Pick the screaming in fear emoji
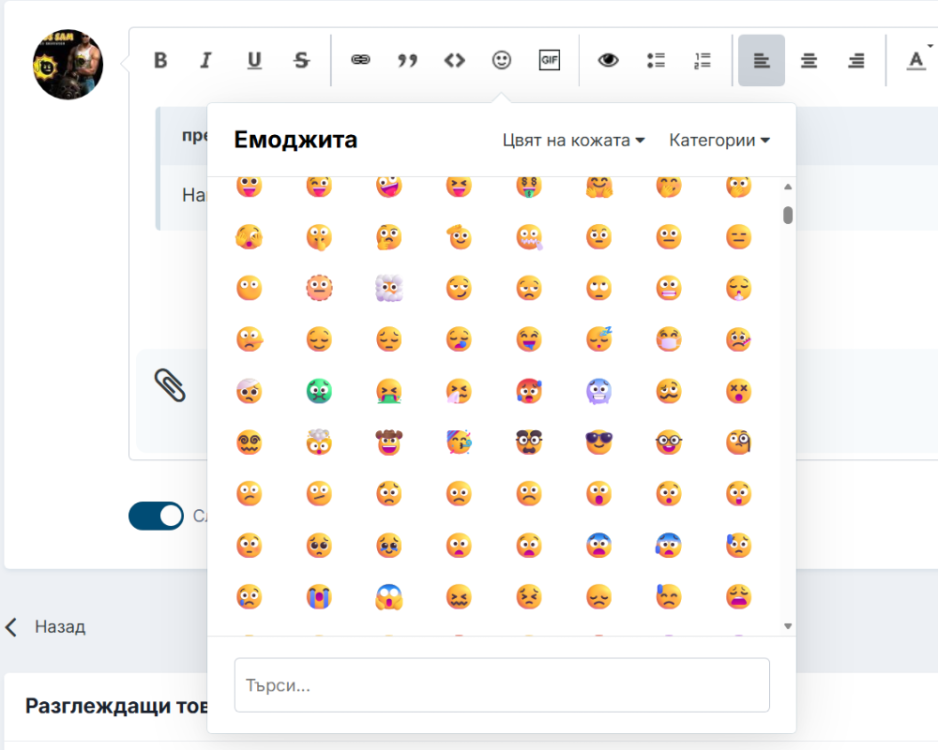The image size is (938, 750). 389,597
